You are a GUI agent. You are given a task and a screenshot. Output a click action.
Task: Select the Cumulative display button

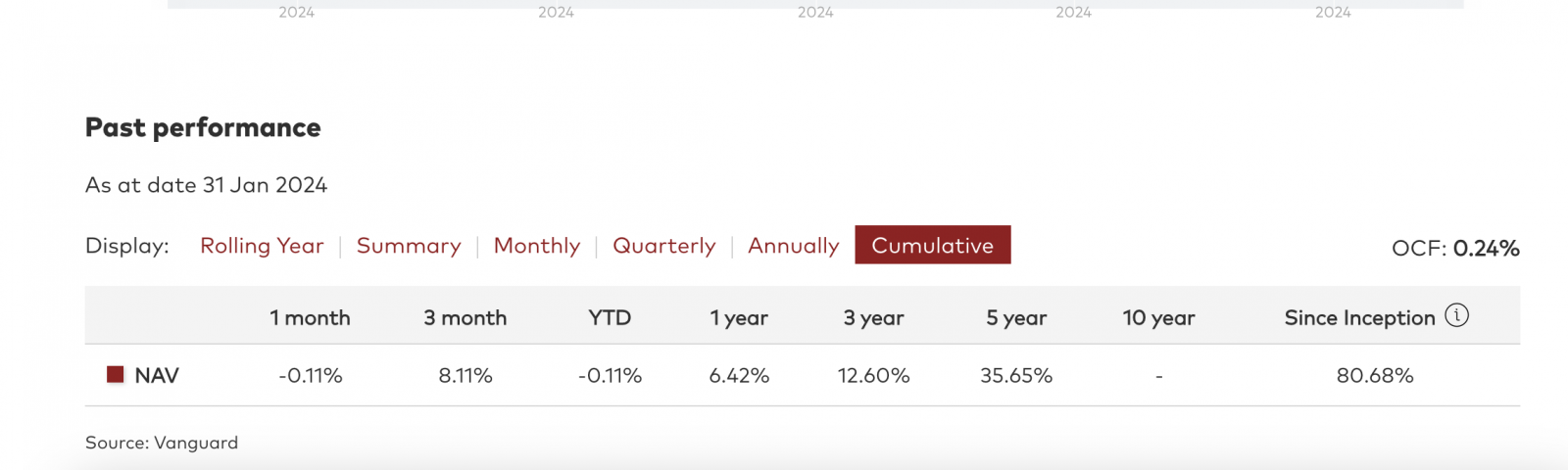coord(933,245)
